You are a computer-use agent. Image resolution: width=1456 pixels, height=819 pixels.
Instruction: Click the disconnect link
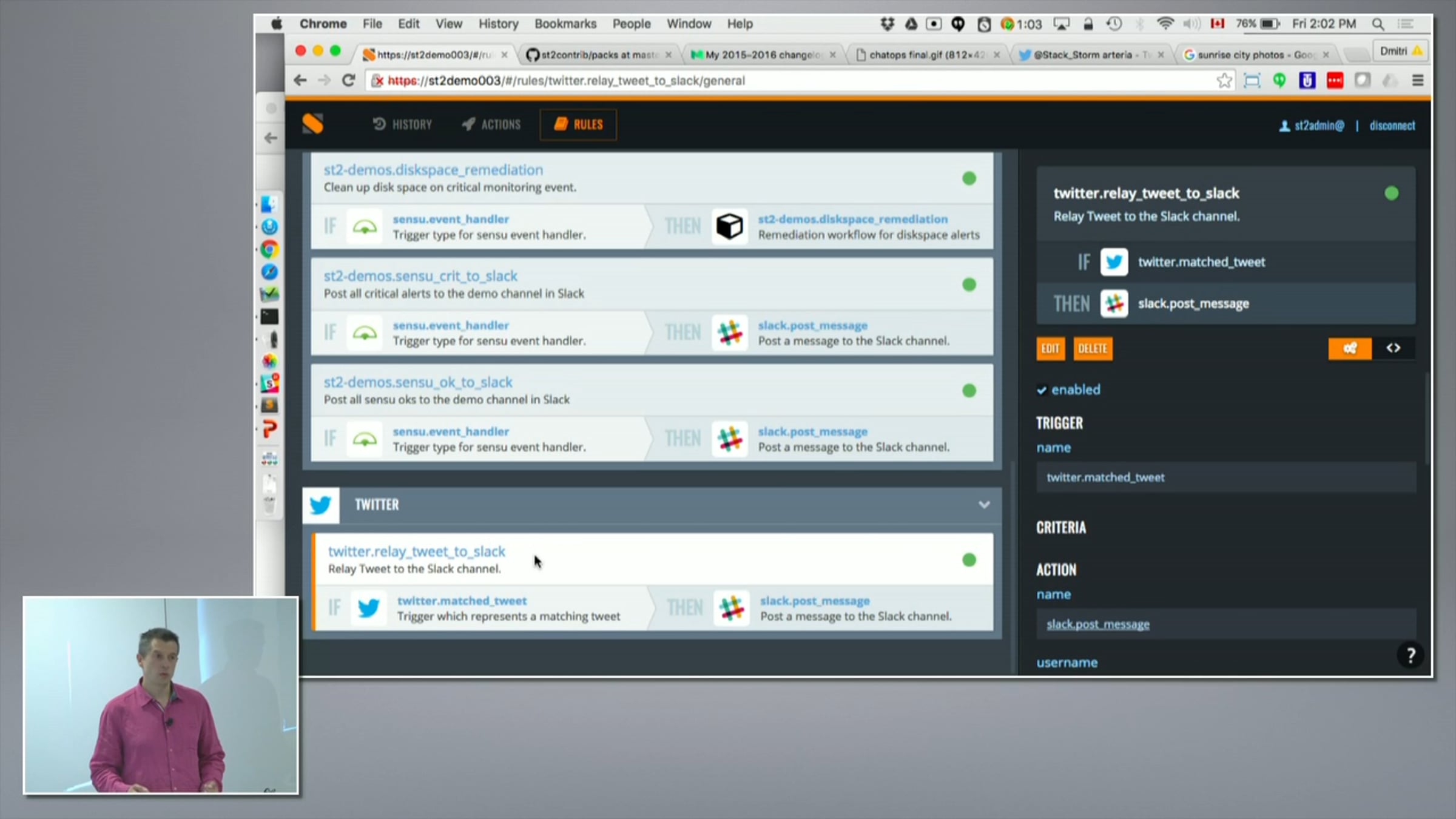click(1392, 126)
